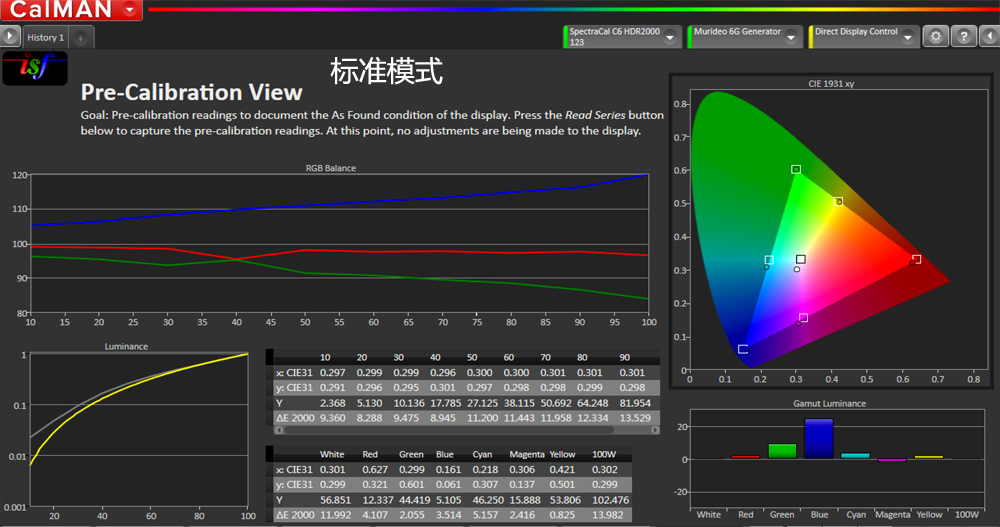Expand the SpectraCal C6 HDR2000 meter dropdown

pos(672,37)
